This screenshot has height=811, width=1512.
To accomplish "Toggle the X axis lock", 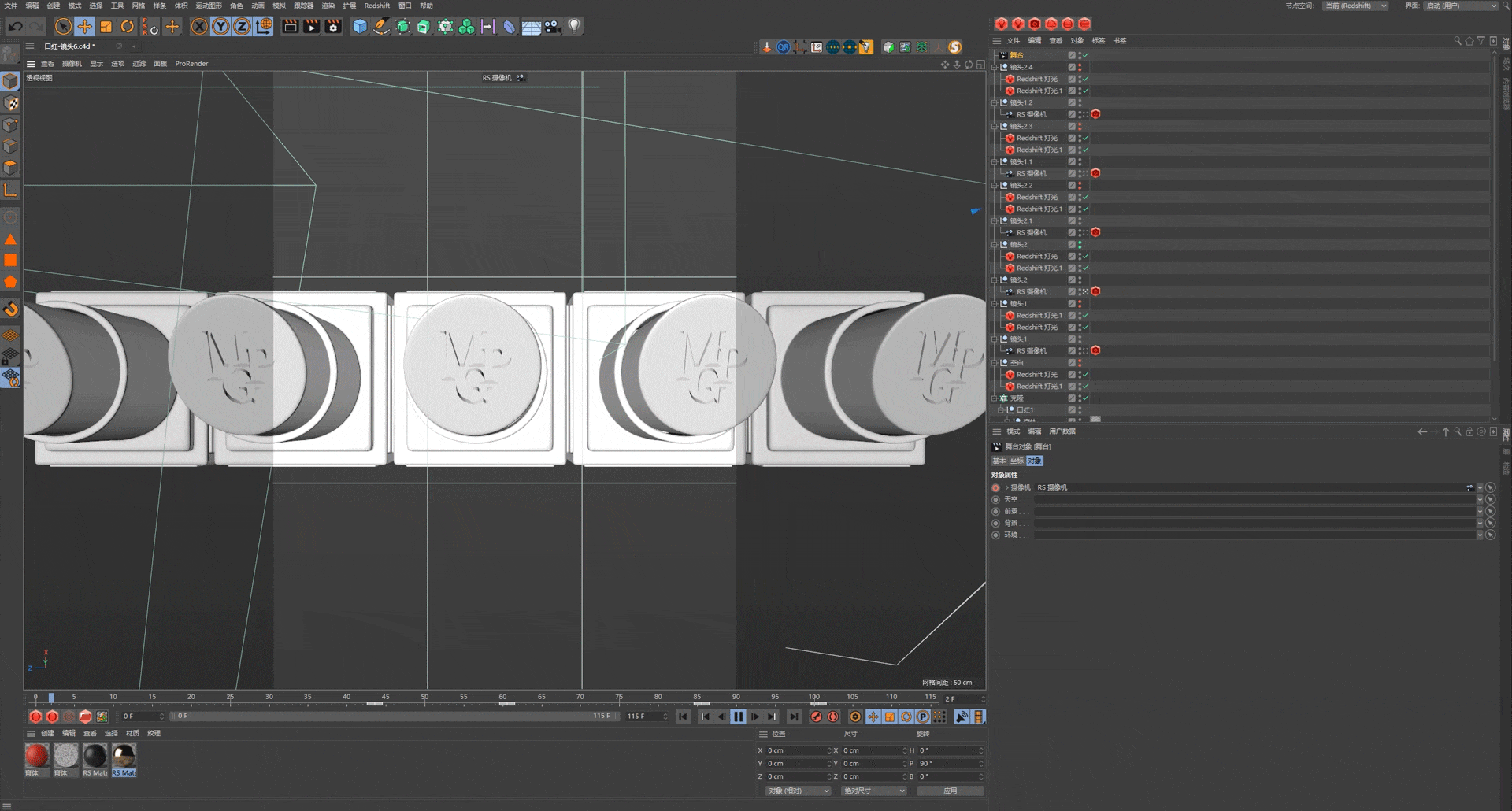I will click(x=199, y=27).
